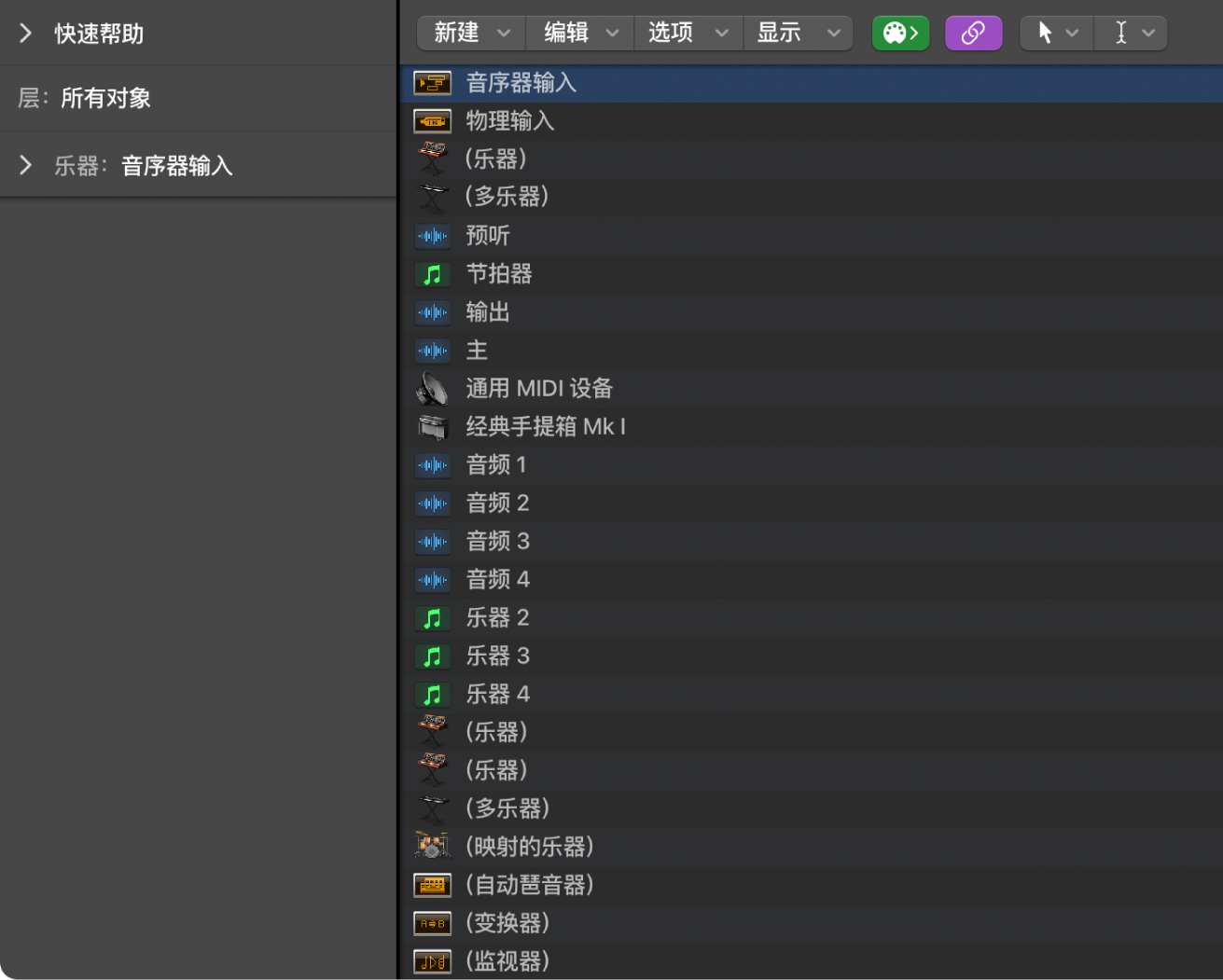Screen dimensions: 1223x980
Task: Open the 编辑 menu
Action: (x=578, y=33)
